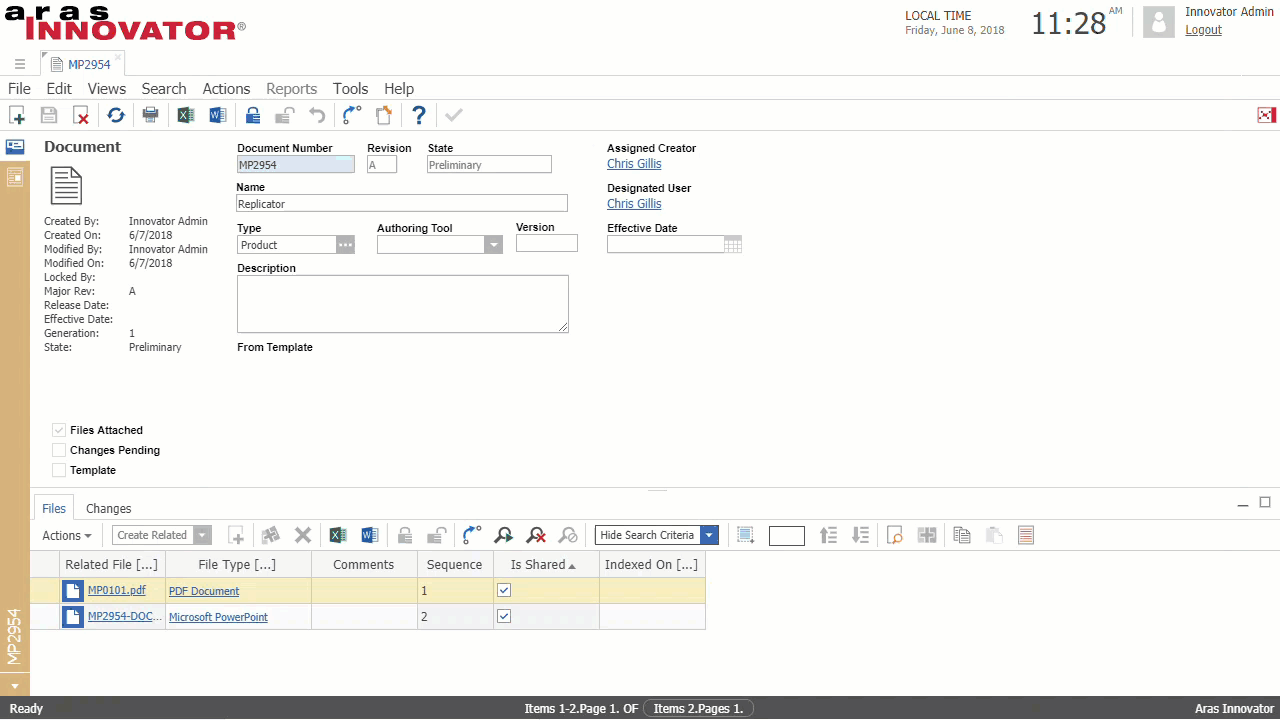
Task: Run search in Files tab toolbar
Action: point(503,535)
